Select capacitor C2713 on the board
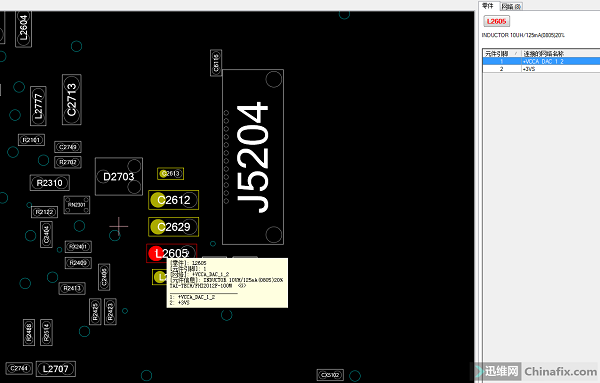Viewport: 600px width, 383px height. pyautogui.click(x=72, y=99)
